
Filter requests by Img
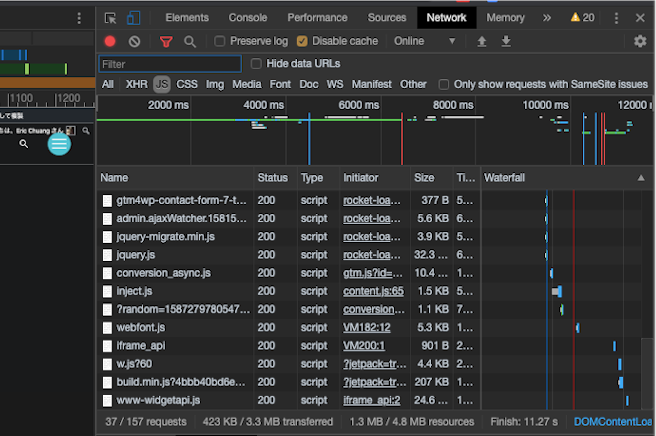pyautogui.click(x=215, y=85)
